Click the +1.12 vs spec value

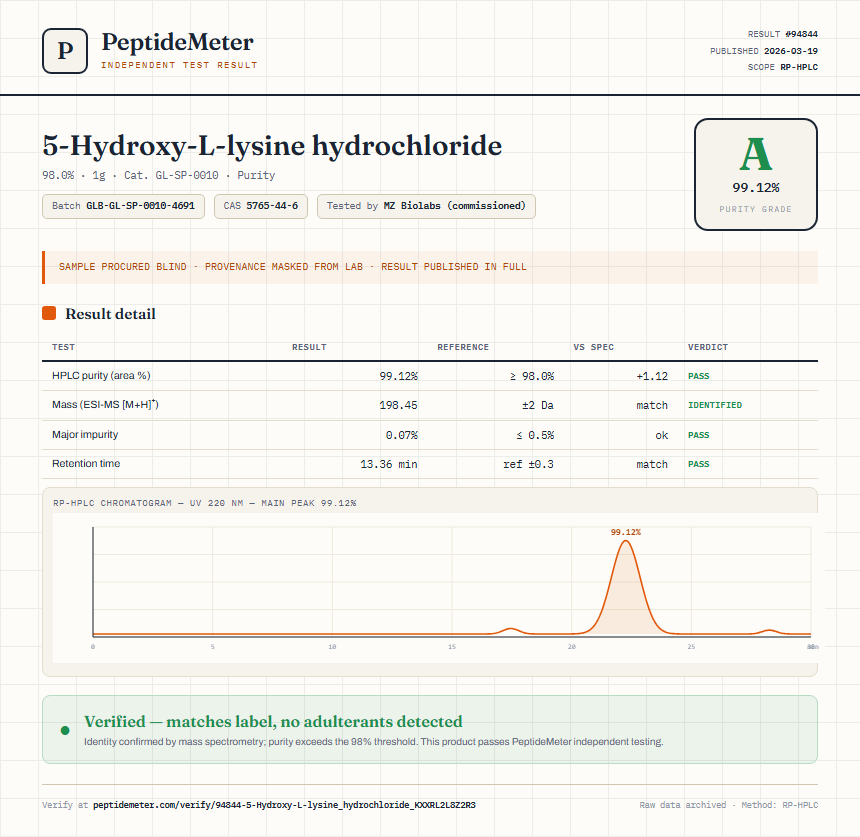(x=652, y=376)
